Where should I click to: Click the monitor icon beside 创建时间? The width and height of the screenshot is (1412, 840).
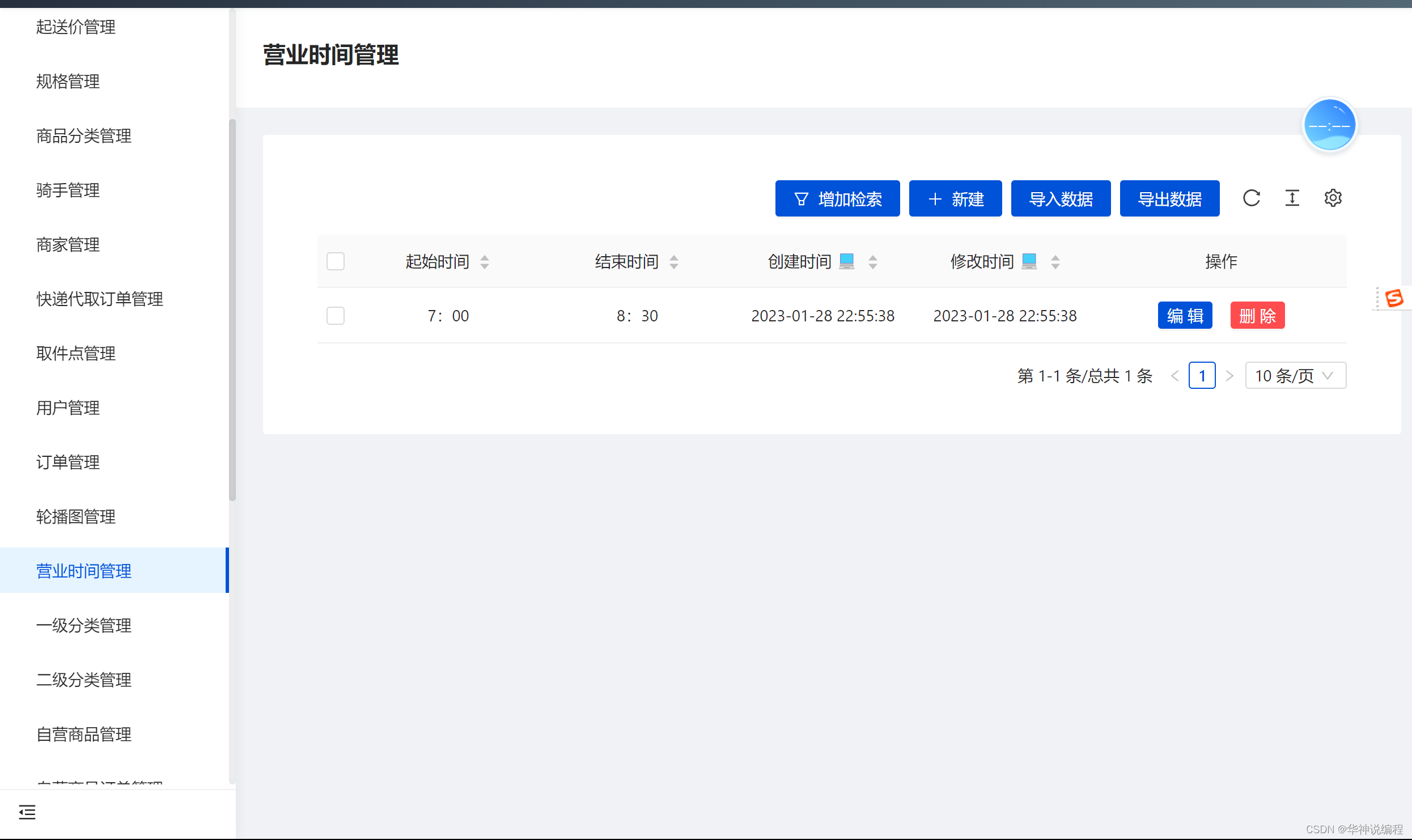846,261
